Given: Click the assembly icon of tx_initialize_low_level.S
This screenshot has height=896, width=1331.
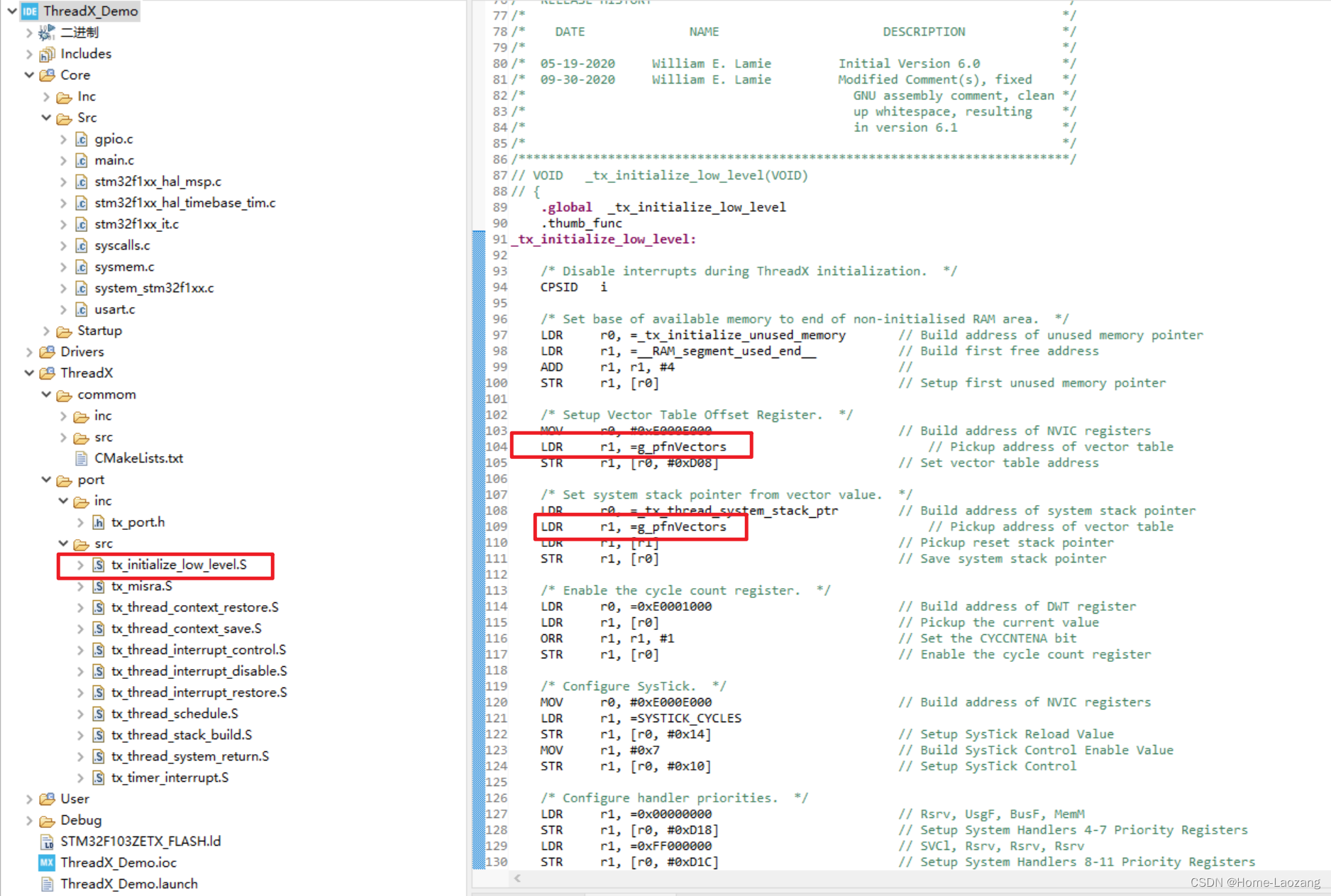Looking at the screenshot, I should coord(97,565).
